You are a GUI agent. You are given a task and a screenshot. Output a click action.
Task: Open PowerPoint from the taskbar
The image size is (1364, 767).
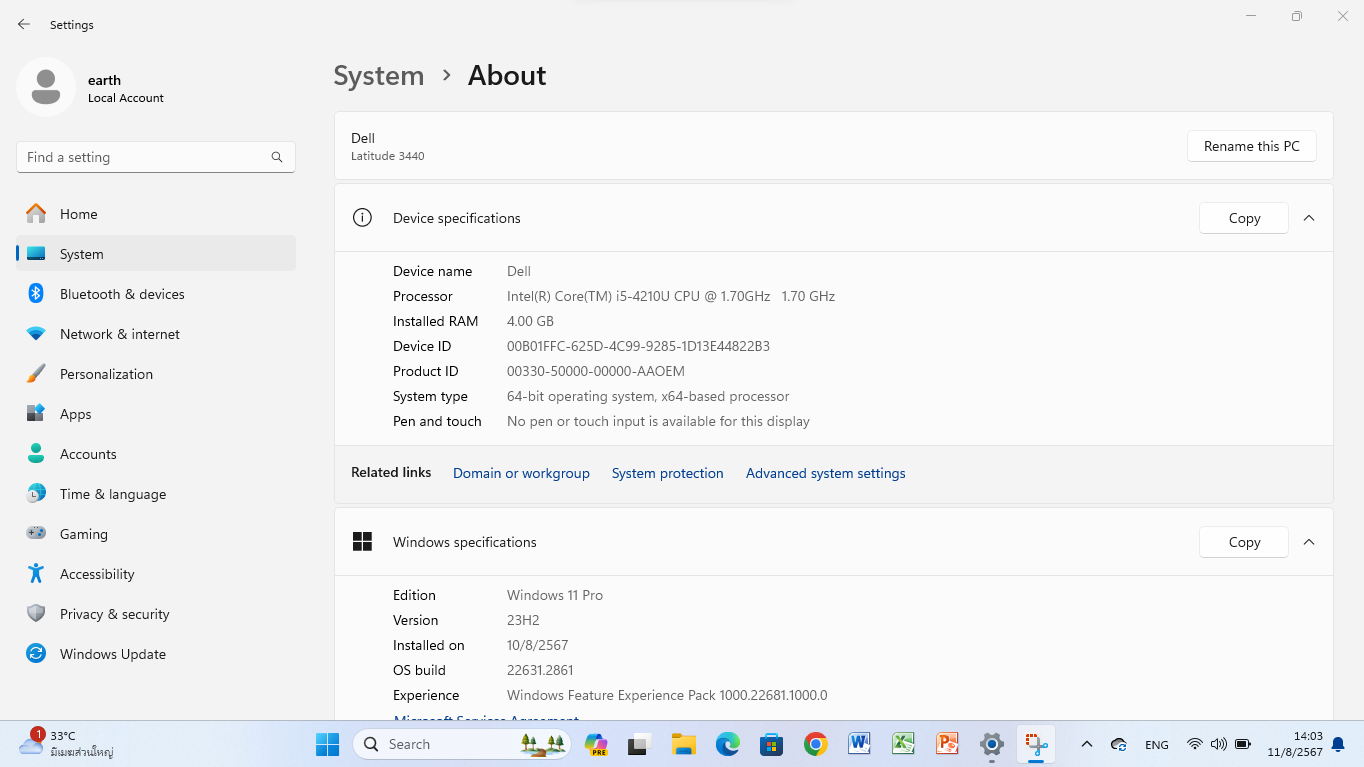[947, 744]
